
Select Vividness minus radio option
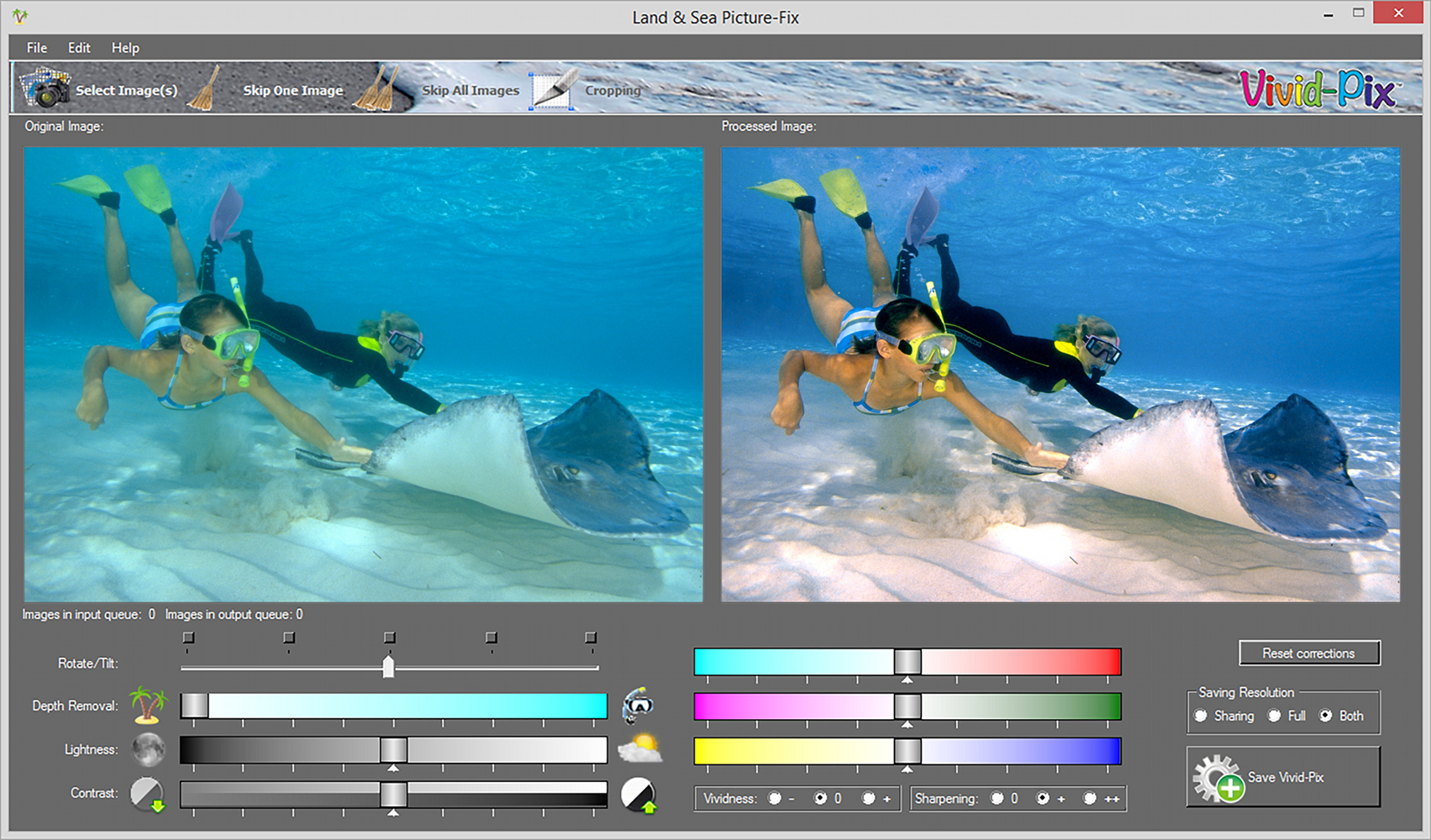click(775, 799)
